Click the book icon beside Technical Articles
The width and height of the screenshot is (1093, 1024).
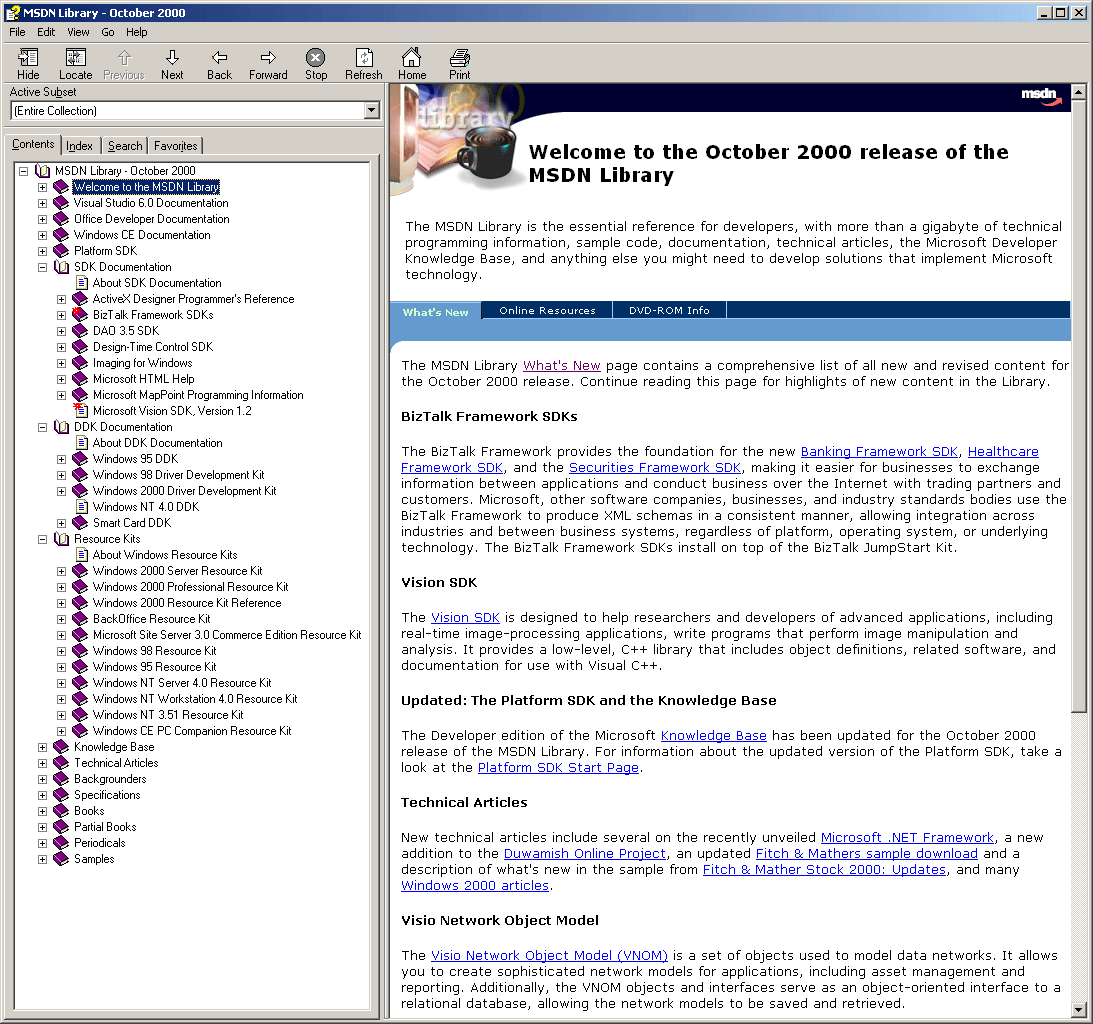pyautogui.click(x=61, y=763)
